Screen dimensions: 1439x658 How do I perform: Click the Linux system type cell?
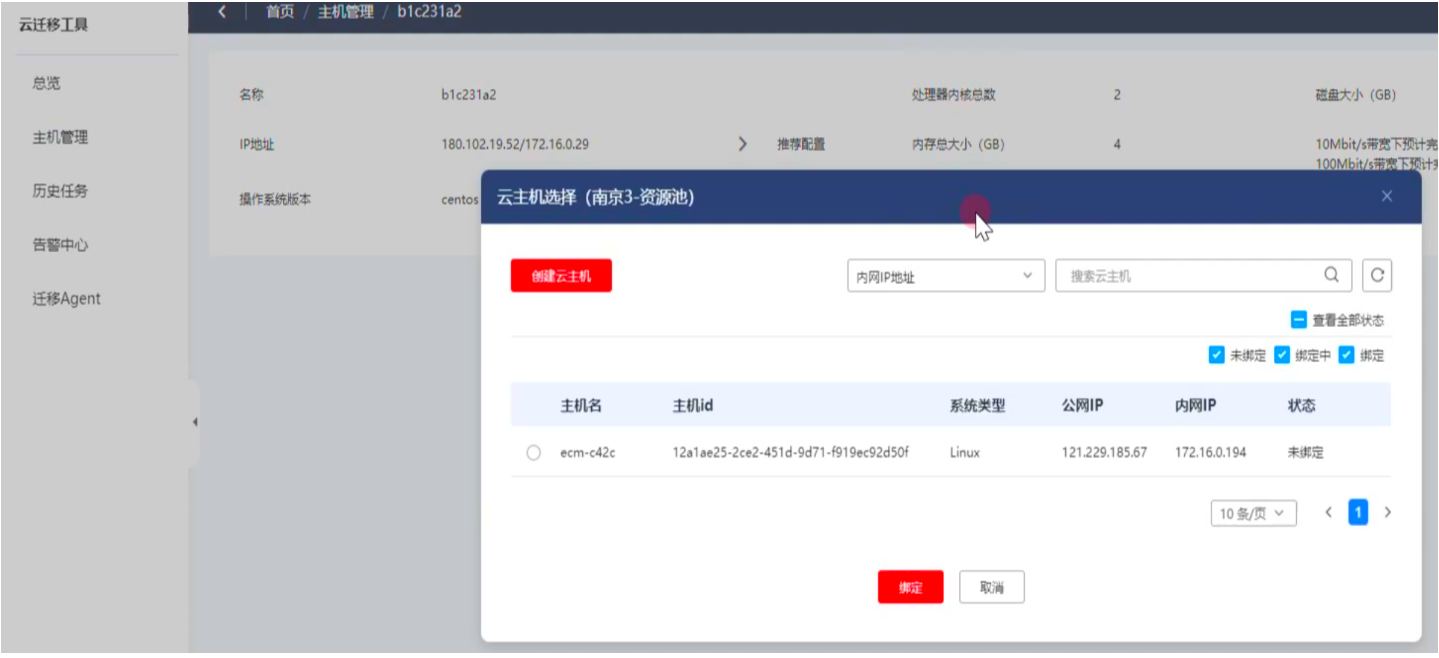click(x=965, y=453)
